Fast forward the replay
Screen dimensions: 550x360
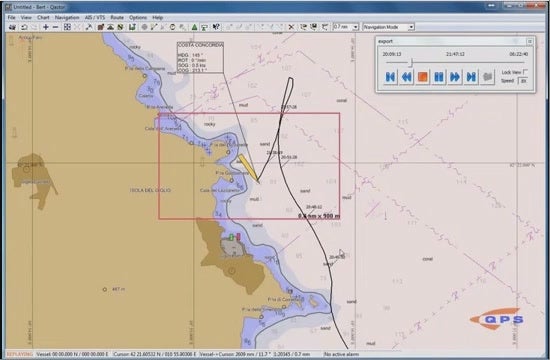(455, 77)
